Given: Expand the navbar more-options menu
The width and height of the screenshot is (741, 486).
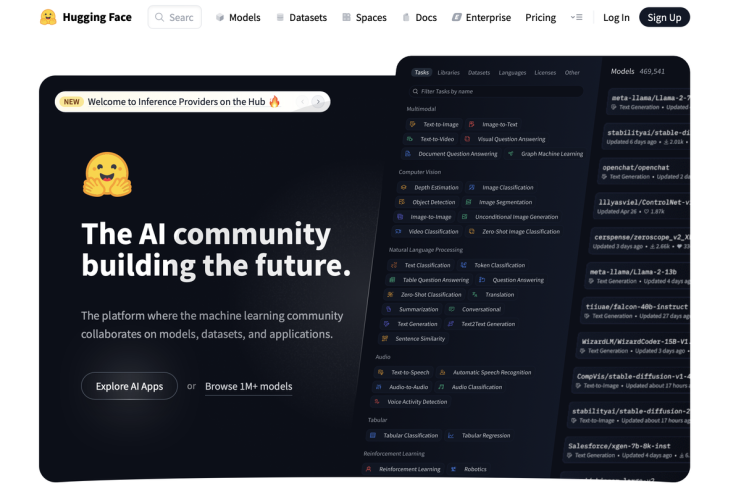Looking at the screenshot, I should pos(576,17).
